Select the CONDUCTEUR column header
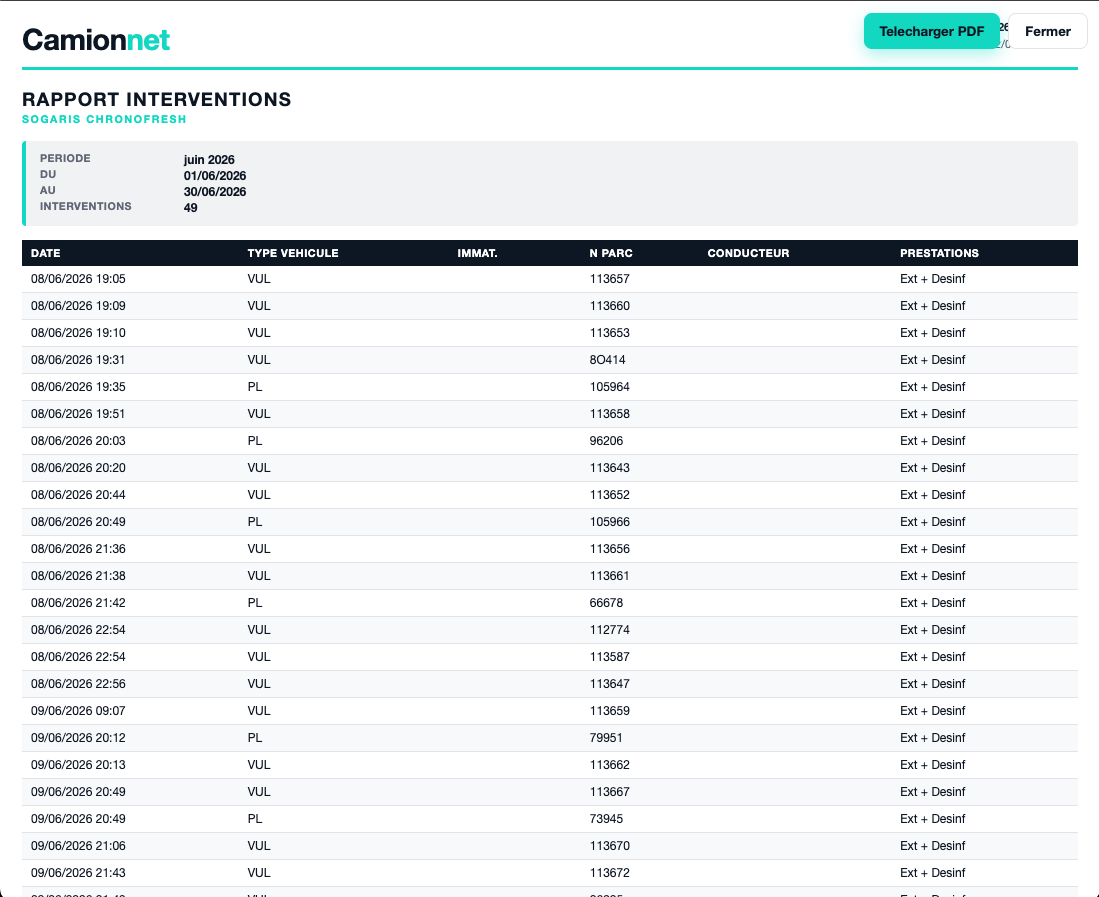 (x=749, y=253)
